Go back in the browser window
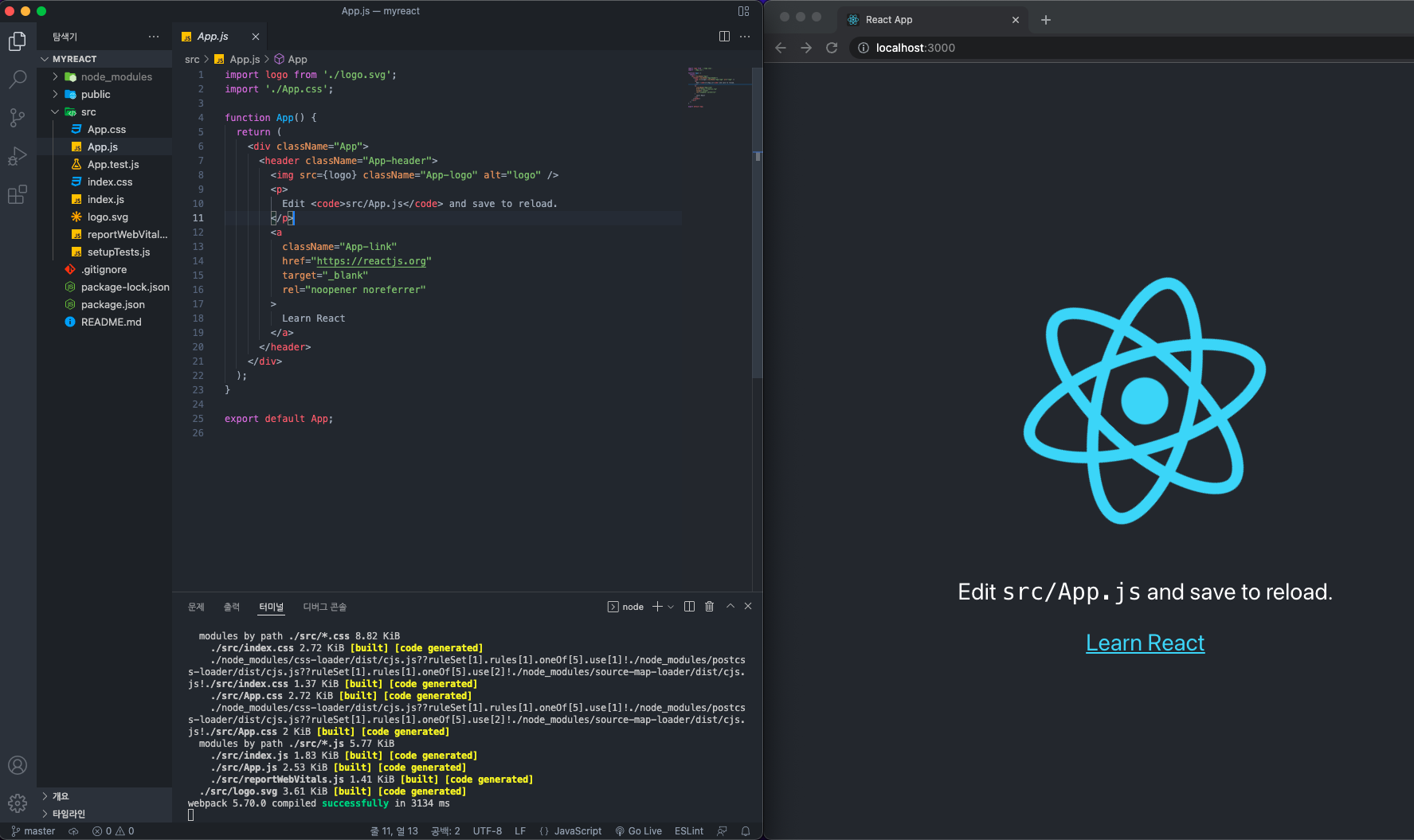Image resolution: width=1414 pixels, height=840 pixels. tap(781, 48)
